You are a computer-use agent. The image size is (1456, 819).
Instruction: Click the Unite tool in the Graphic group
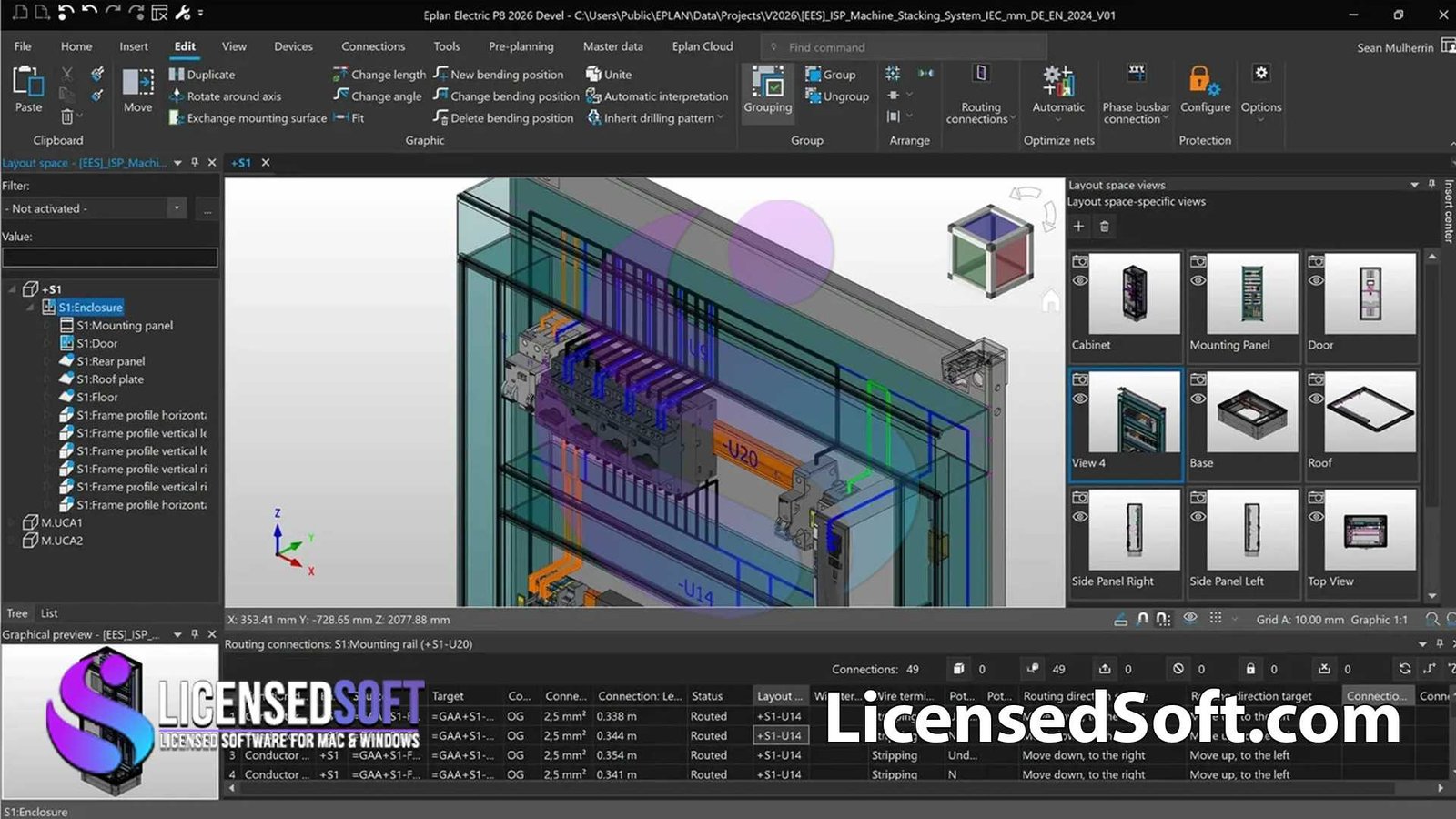pos(608,75)
